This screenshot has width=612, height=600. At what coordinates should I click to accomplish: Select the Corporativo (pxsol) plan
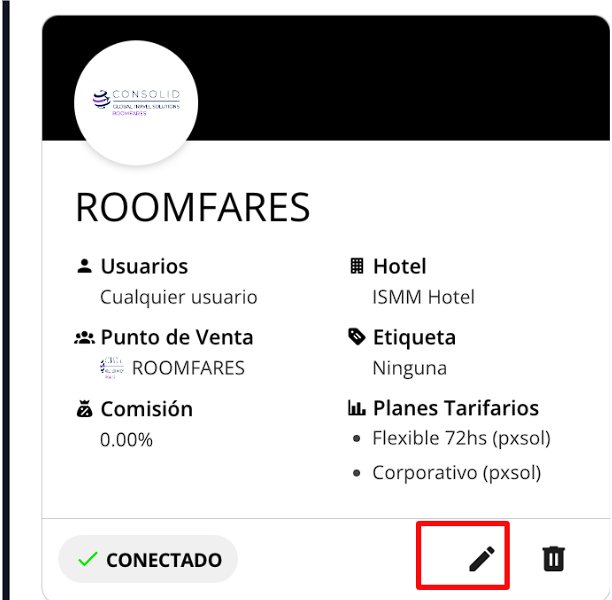[x=456, y=472]
